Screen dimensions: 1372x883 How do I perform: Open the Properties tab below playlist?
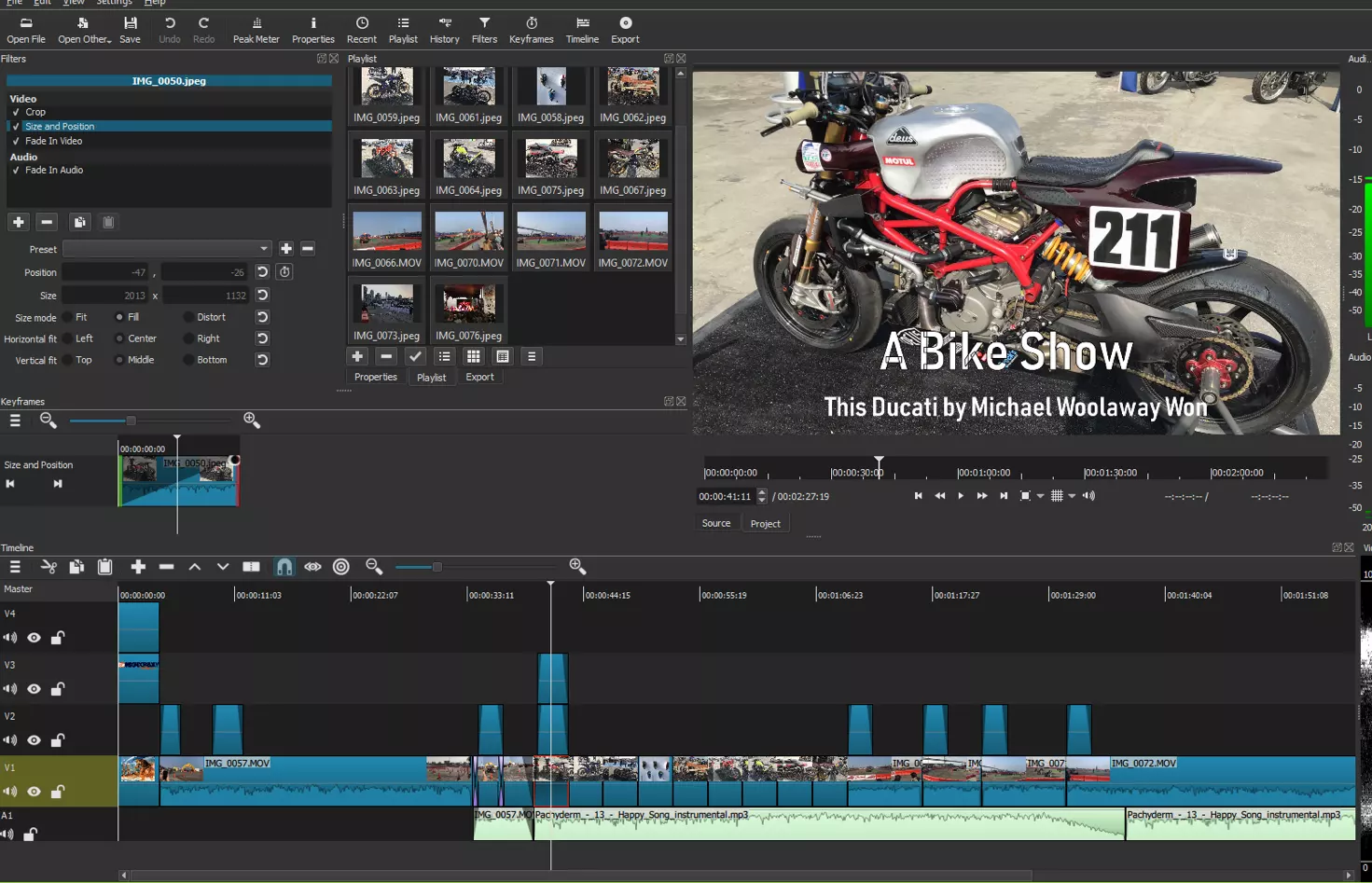tap(376, 377)
